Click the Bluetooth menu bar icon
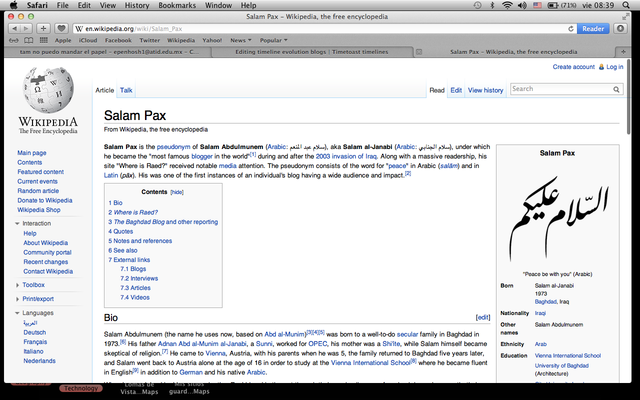640x400 pixels. 492,5
